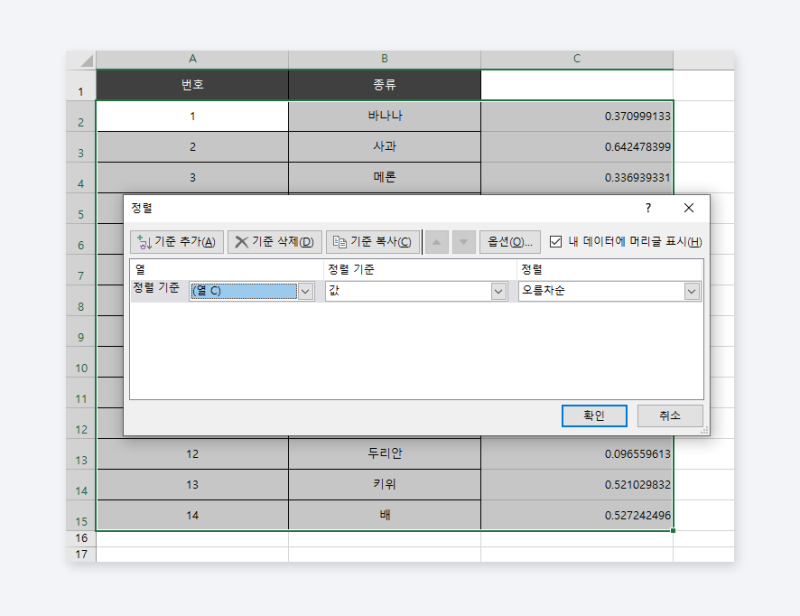The height and width of the screenshot is (616, 800).
Task: Click cell with value 0.096559613
Action: pyautogui.click(x=577, y=454)
